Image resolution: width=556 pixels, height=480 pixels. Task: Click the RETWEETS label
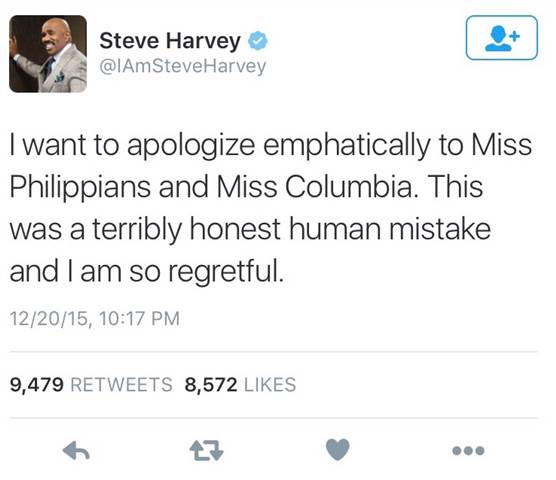[x=122, y=385]
